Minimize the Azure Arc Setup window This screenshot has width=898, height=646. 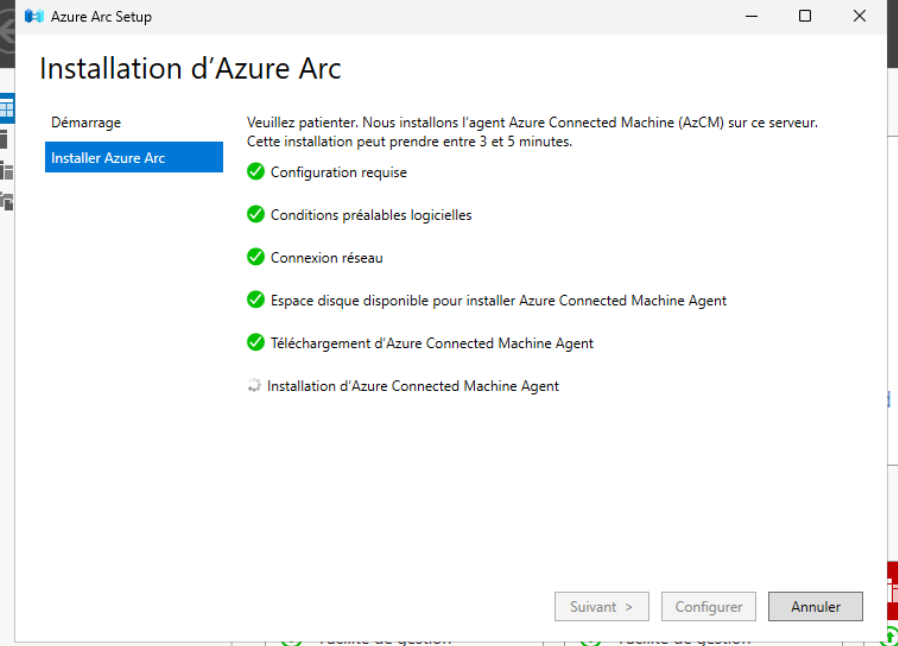point(751,17)
